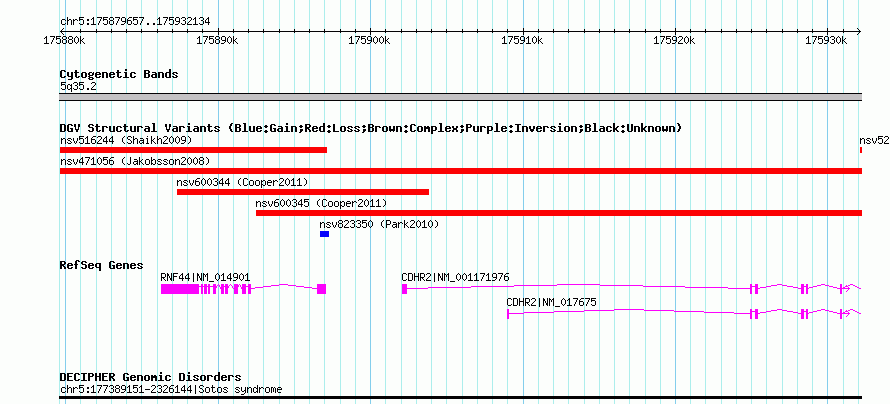Select the black Sotos syndrome region bar

click(460, 398)
